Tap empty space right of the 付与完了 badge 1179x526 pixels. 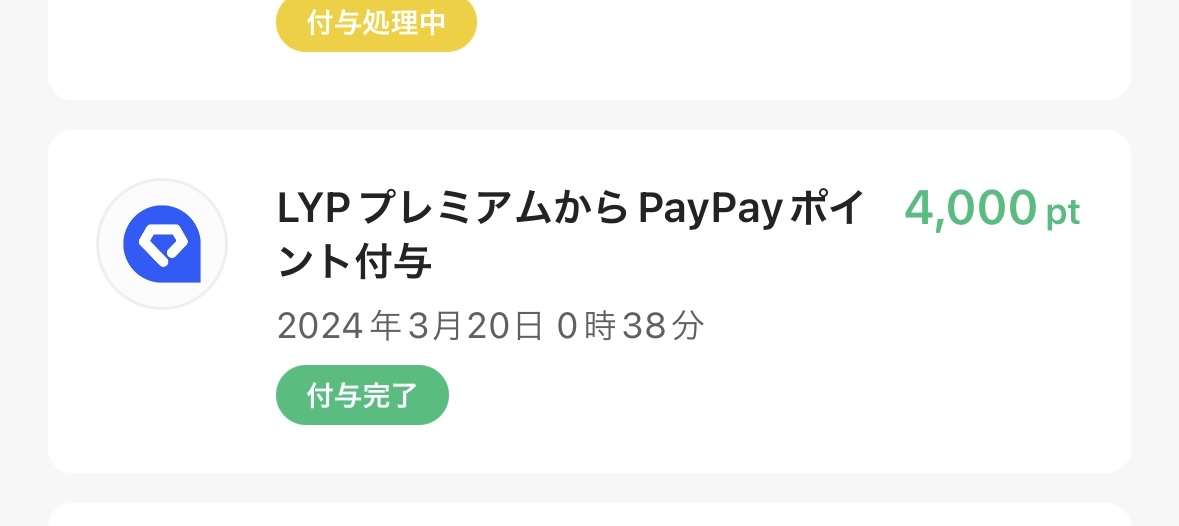coord(752,395)
